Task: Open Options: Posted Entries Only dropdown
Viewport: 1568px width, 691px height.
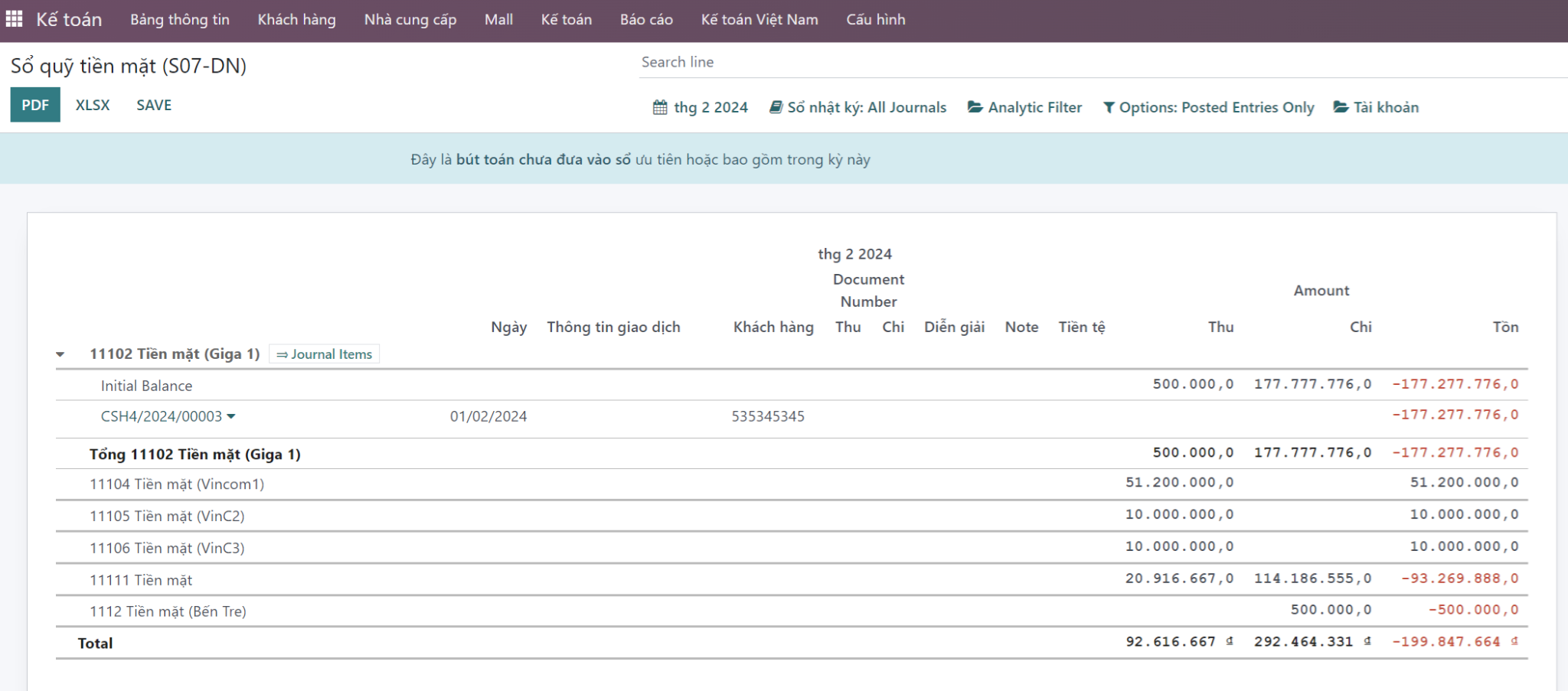Action: pos(1209,107)
